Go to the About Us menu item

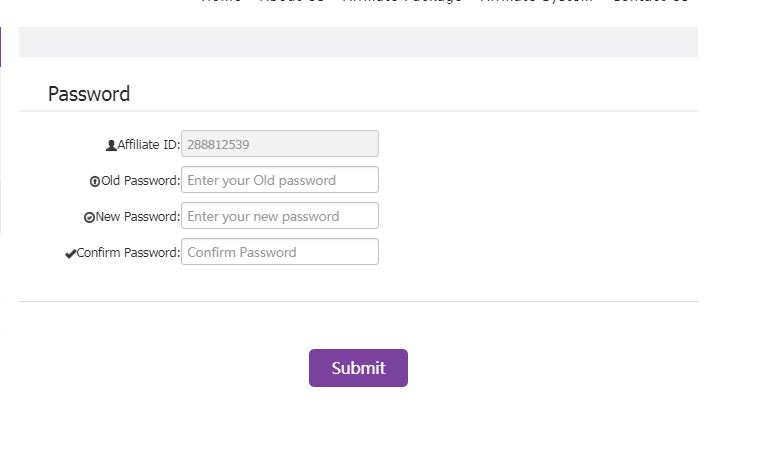tap(291, 2)
